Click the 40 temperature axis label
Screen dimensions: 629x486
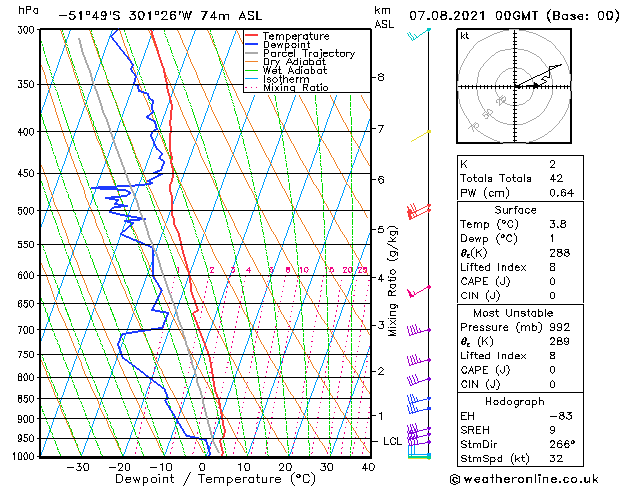click(368, 467)
